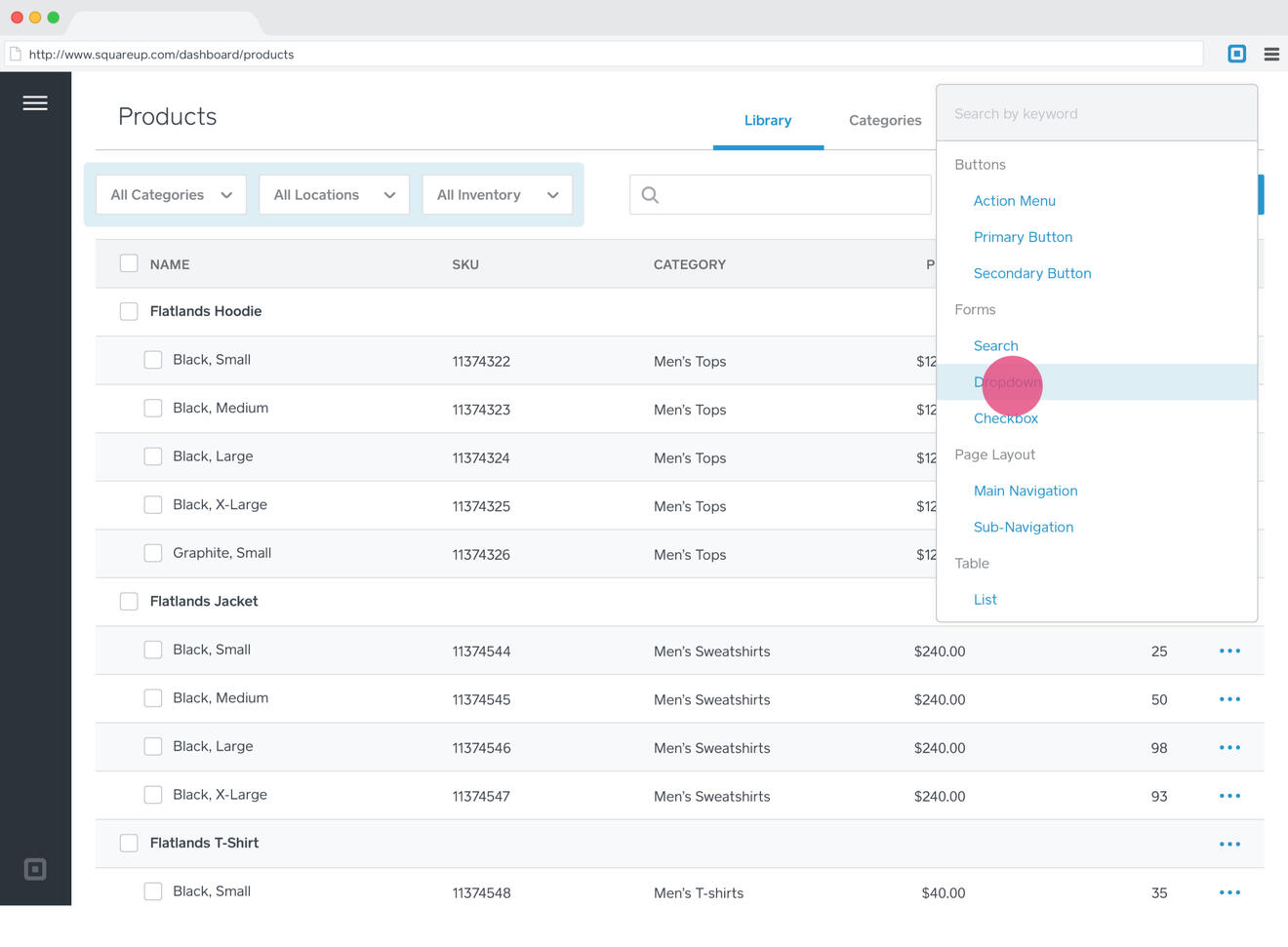Click the browser address bar URL
Viewport: 1288px width, 947px height.
pyautogui.click(x=162, y=55)
